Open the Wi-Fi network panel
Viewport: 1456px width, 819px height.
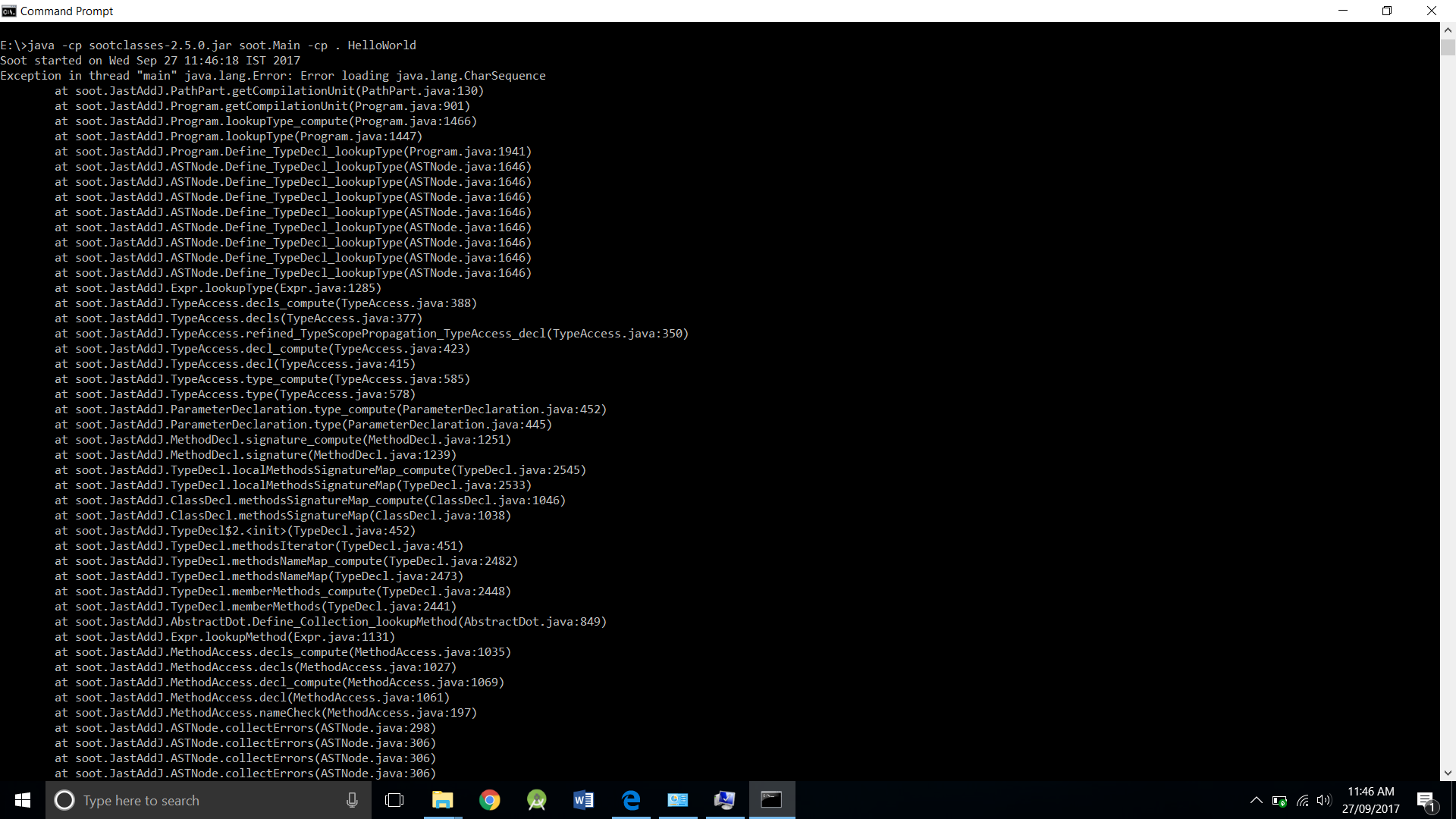point(1302,800)
